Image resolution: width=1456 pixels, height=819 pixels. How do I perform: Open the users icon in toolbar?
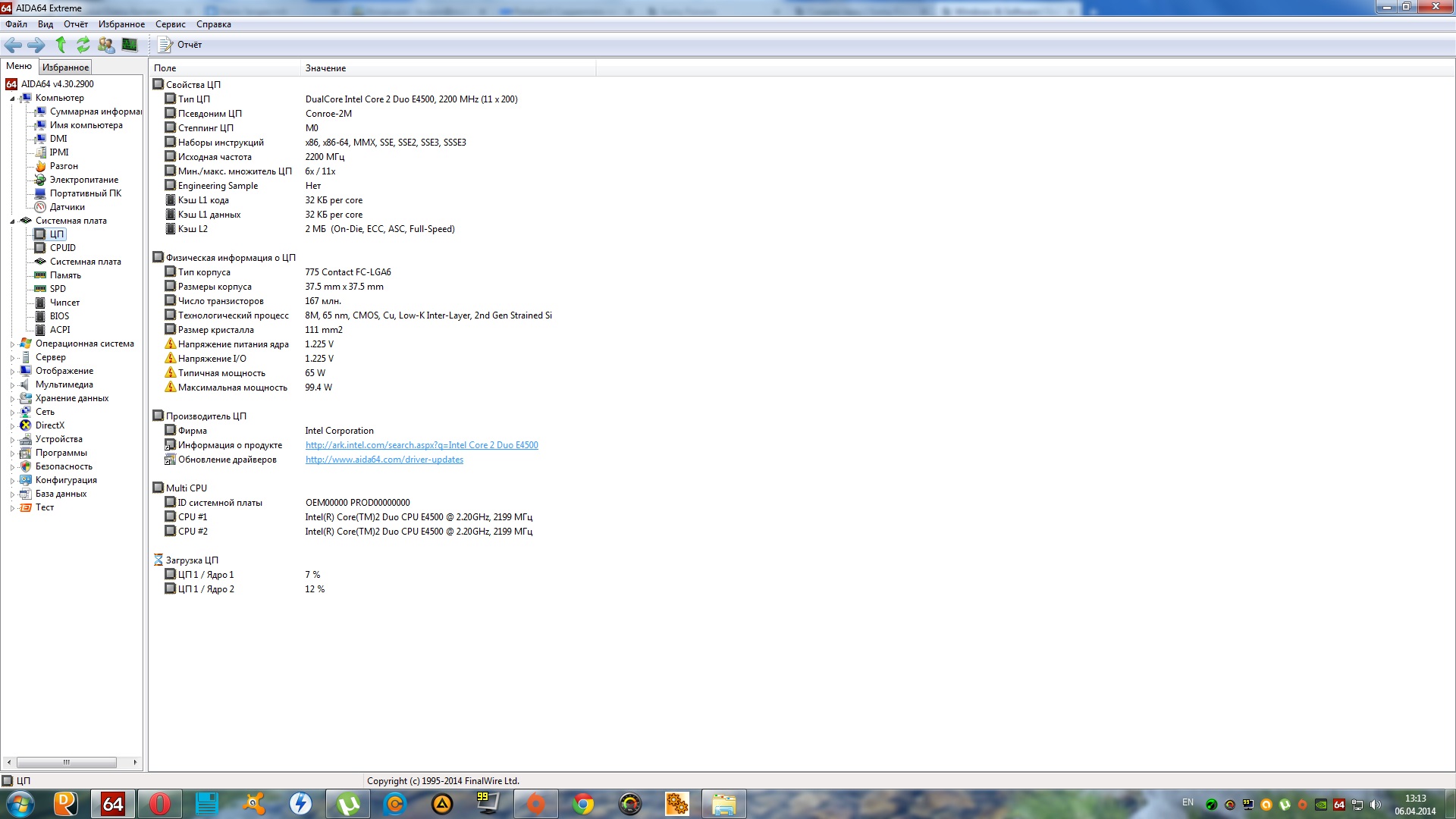(x=106, y=45)
